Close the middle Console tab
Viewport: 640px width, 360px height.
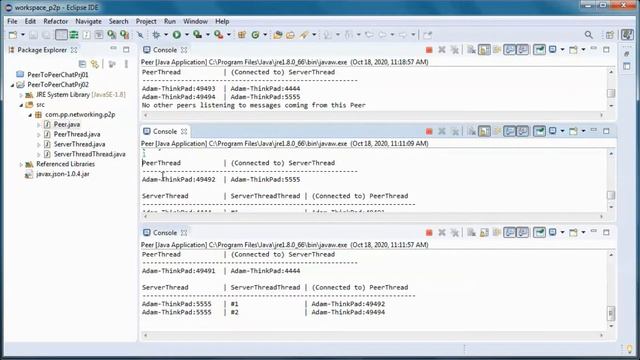184,131
